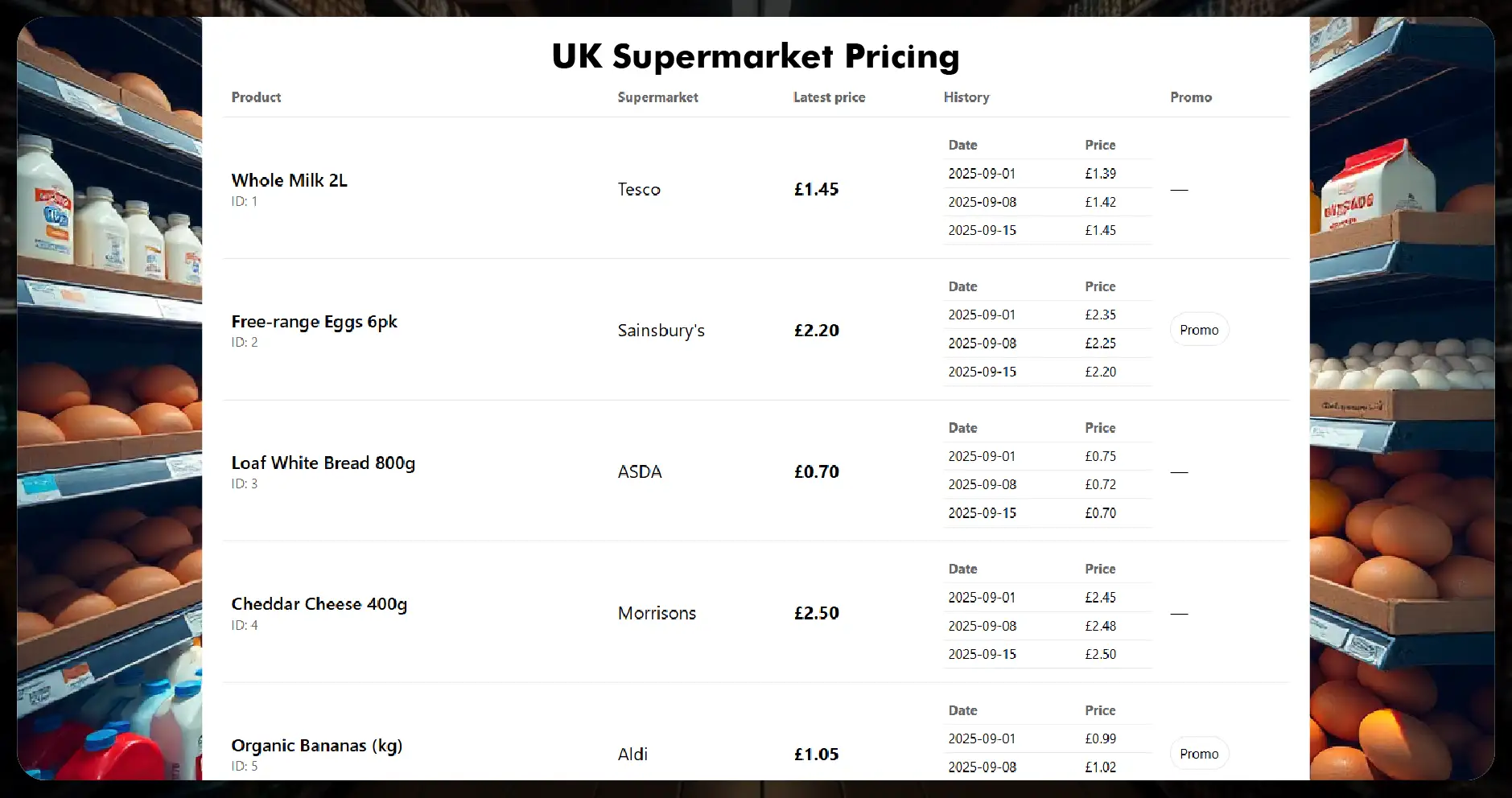Click the Promo column header
Viewport: 1512px width, 798px height.
click(x=1190, y=97)
